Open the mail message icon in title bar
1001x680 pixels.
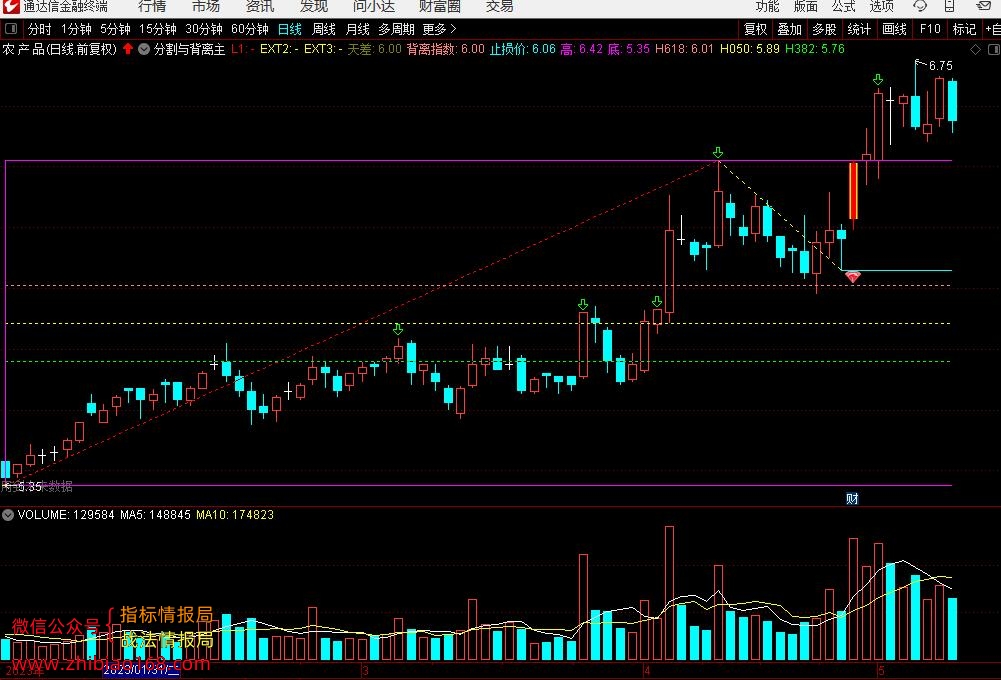coord(984,6)
